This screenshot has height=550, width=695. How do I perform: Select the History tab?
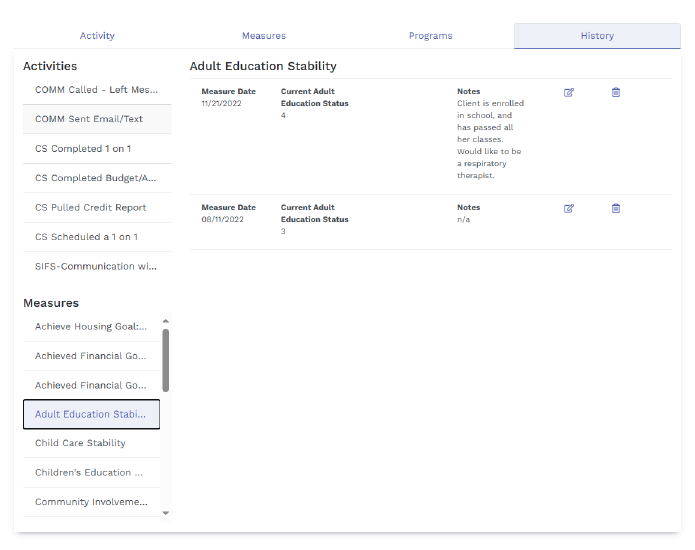coord(597,36)
